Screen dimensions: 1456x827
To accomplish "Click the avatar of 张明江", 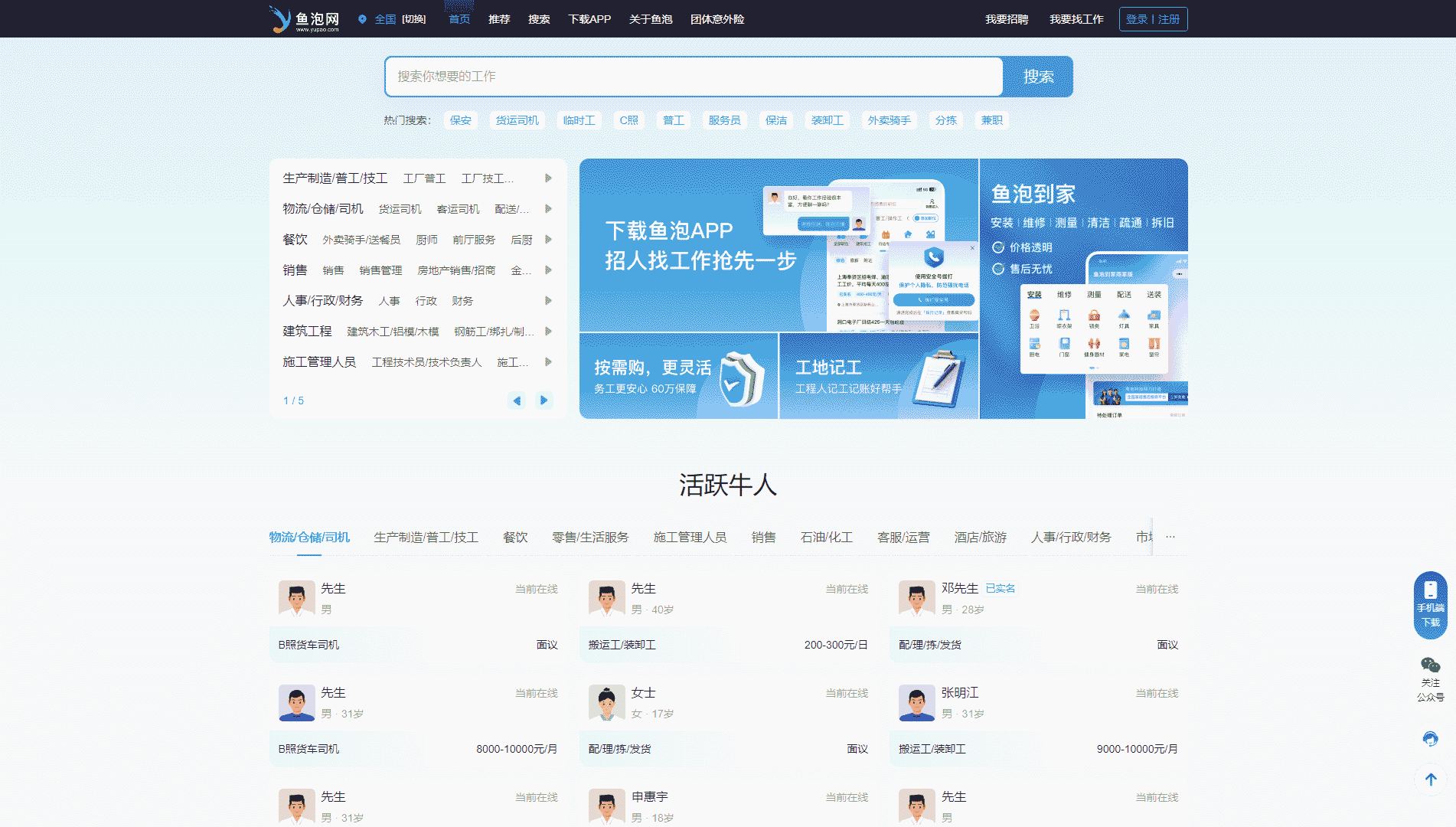I will (917, 702).
